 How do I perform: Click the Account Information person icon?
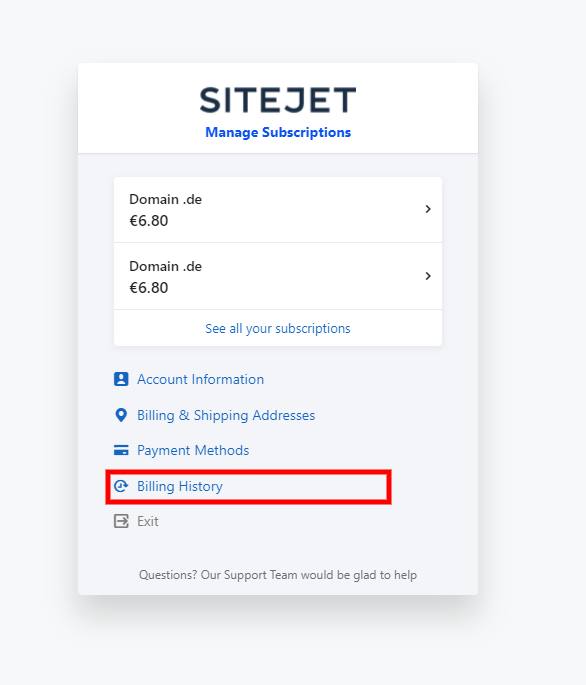(x=121, y=379)
